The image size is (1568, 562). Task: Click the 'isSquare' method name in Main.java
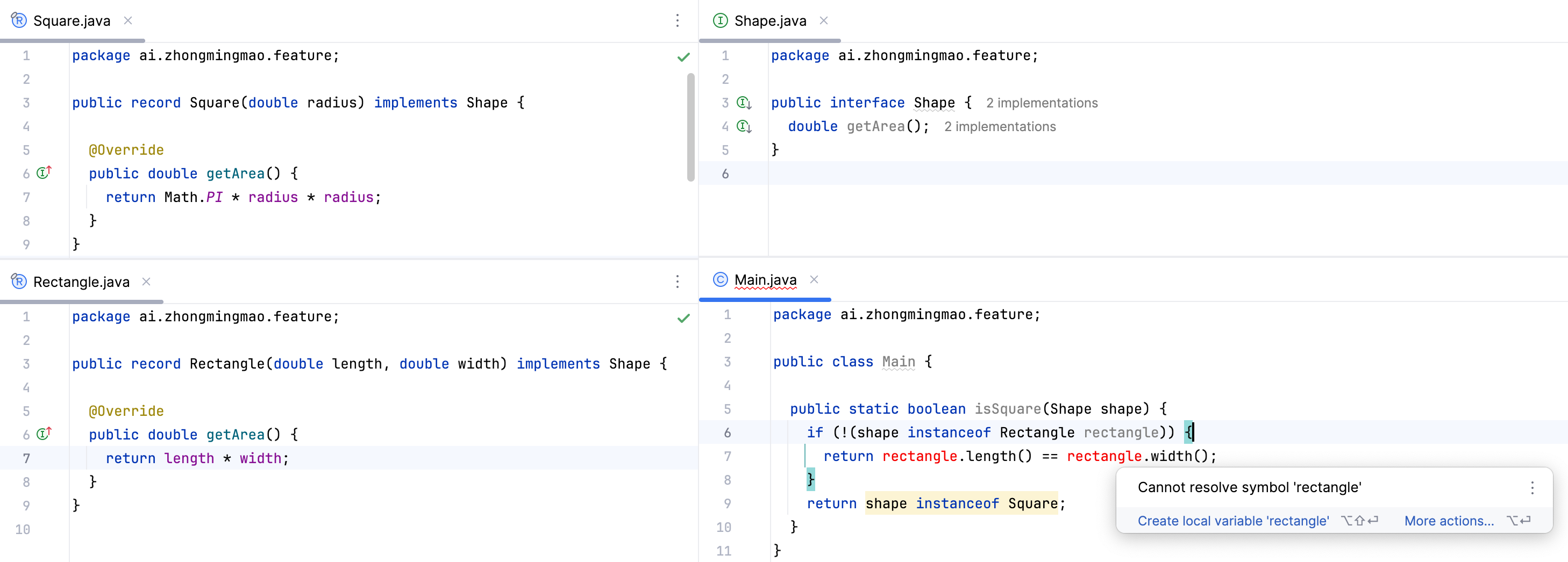tap(1007, 409)
